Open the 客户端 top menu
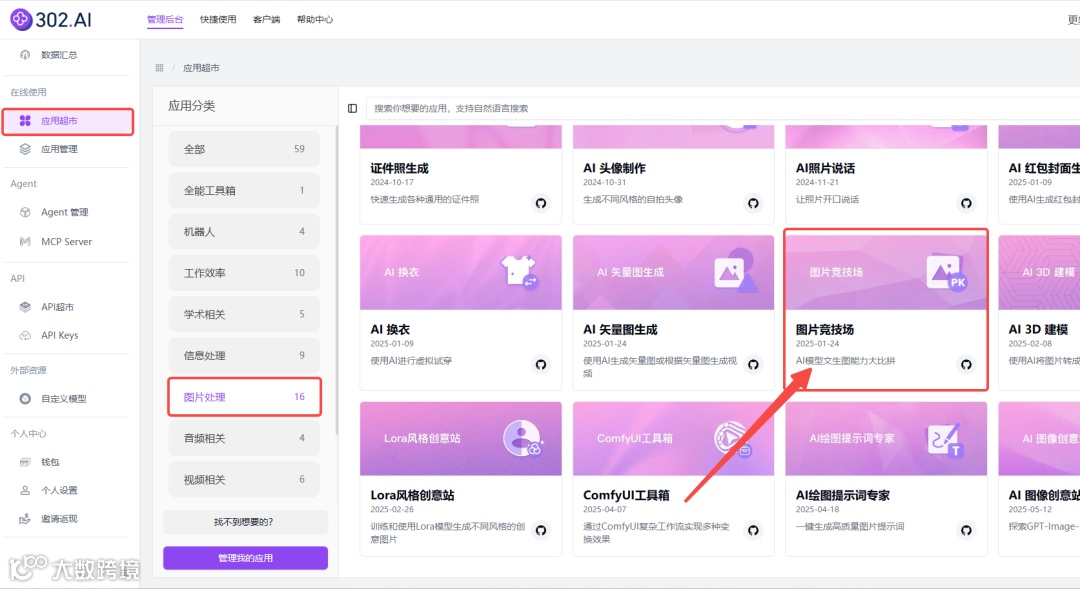Viewport: 1080px width, 589px height. click(x=266, y=19)
